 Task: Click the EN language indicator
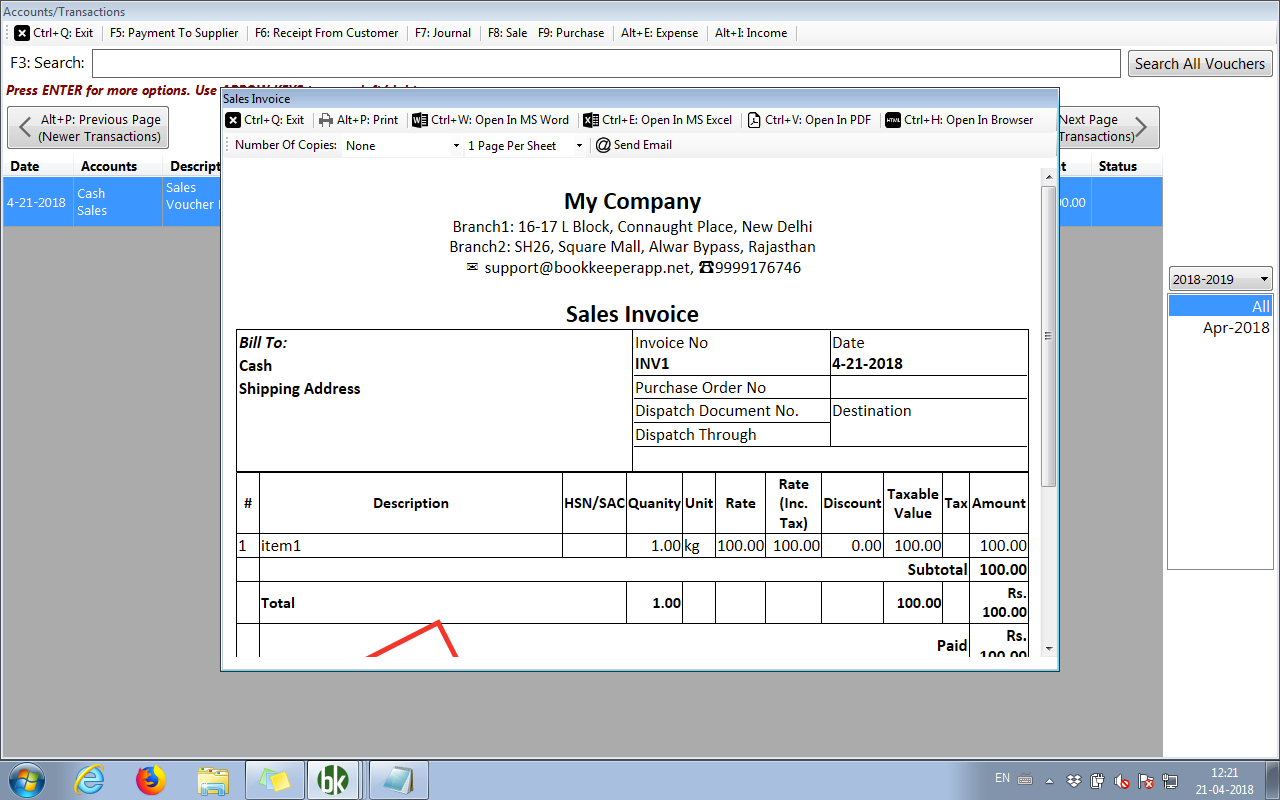point(1002,778)
